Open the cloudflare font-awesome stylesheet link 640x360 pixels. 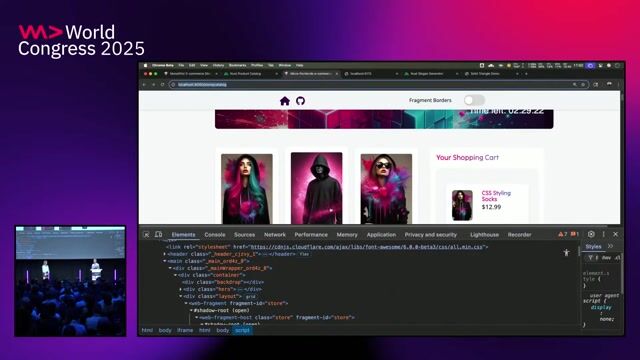(367, 247)
